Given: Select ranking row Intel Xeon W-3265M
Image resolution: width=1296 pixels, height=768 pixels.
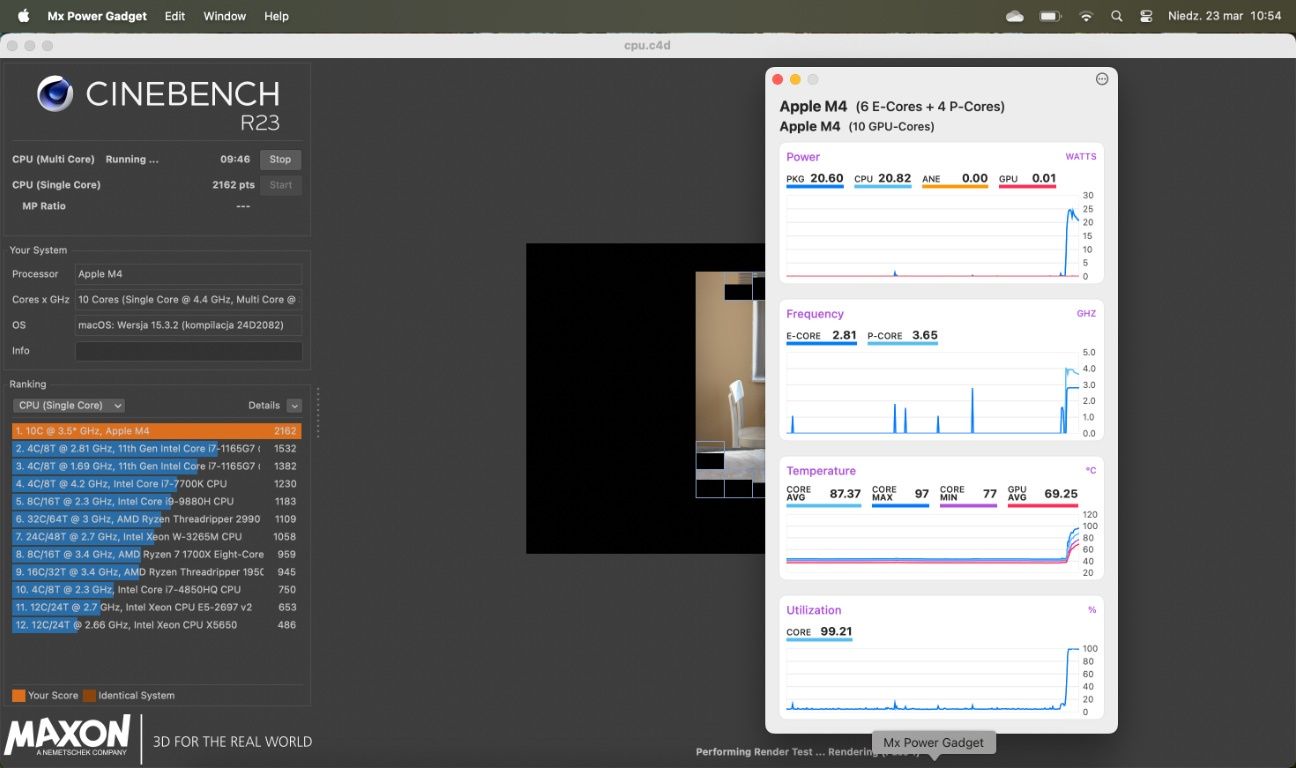Looking at the screenshot, I should click(157, 537).
